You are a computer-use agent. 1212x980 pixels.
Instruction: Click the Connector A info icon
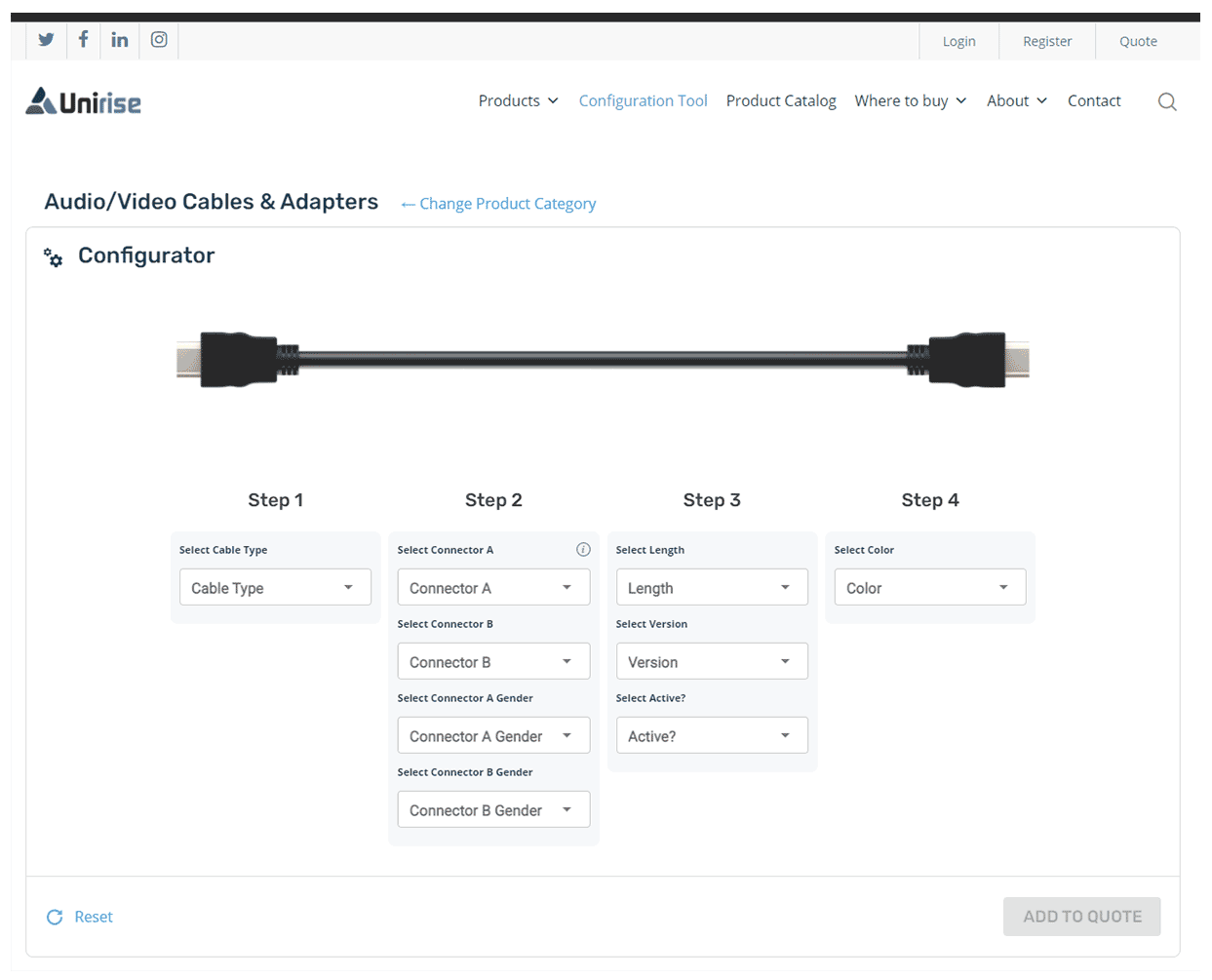click(583, 550)
